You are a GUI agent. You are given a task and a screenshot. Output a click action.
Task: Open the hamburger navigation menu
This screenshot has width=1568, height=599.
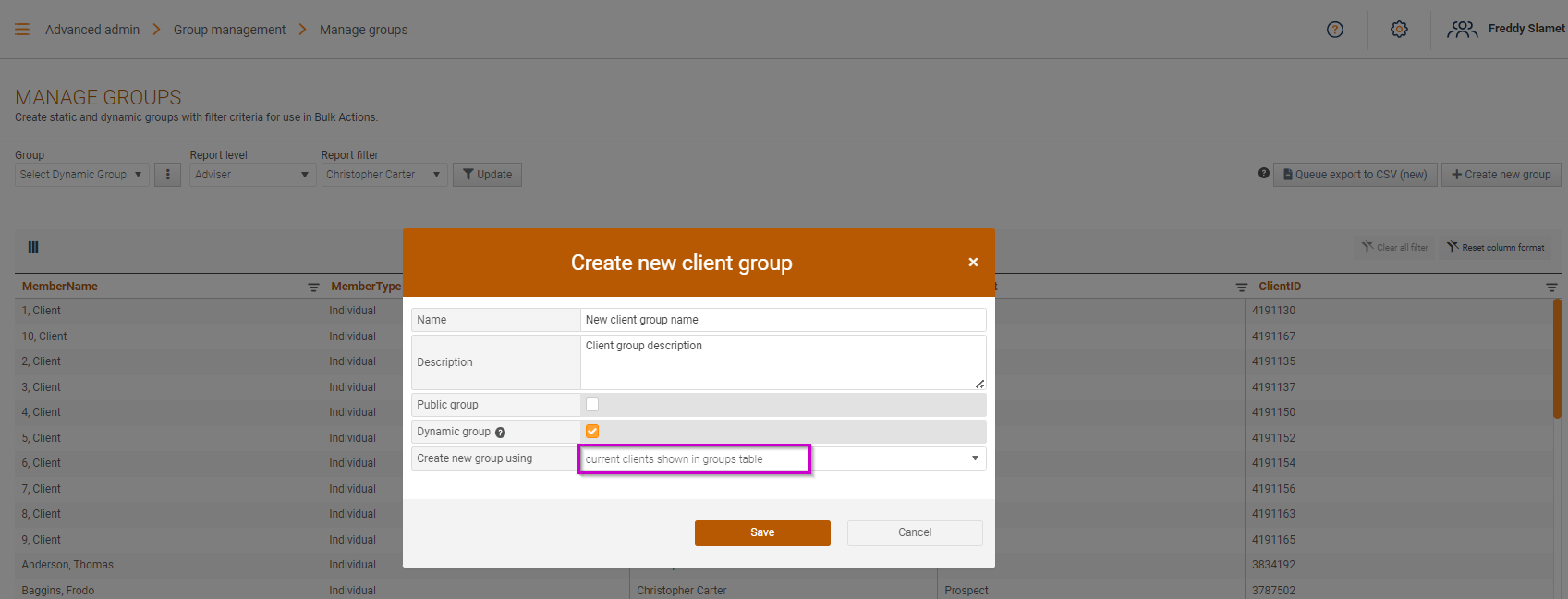click(22, 30)
